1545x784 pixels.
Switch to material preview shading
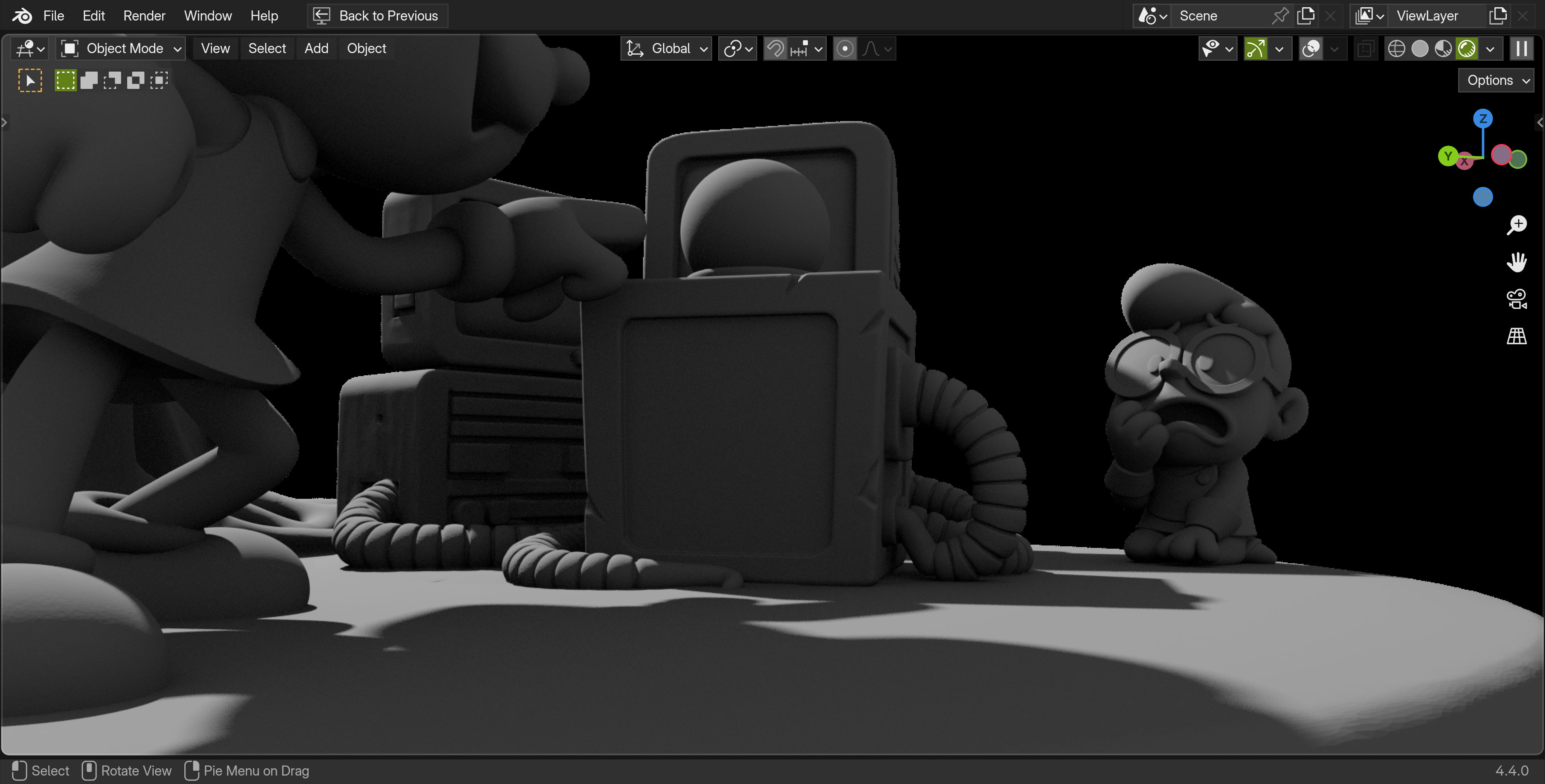1443,49
